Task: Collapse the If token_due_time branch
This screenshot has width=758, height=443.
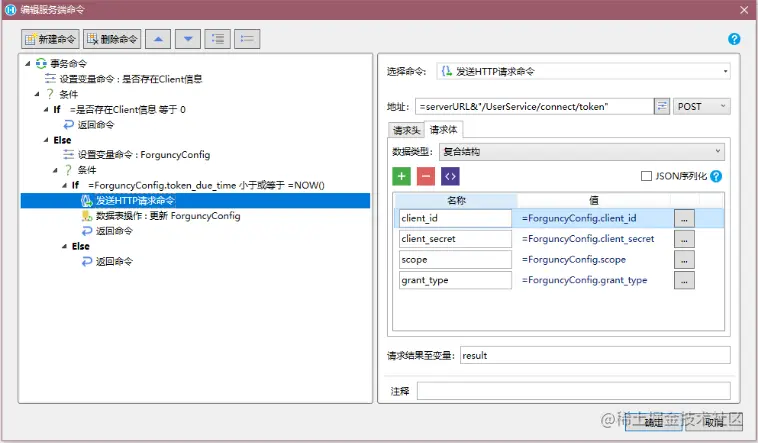Action: pos(64,185)
